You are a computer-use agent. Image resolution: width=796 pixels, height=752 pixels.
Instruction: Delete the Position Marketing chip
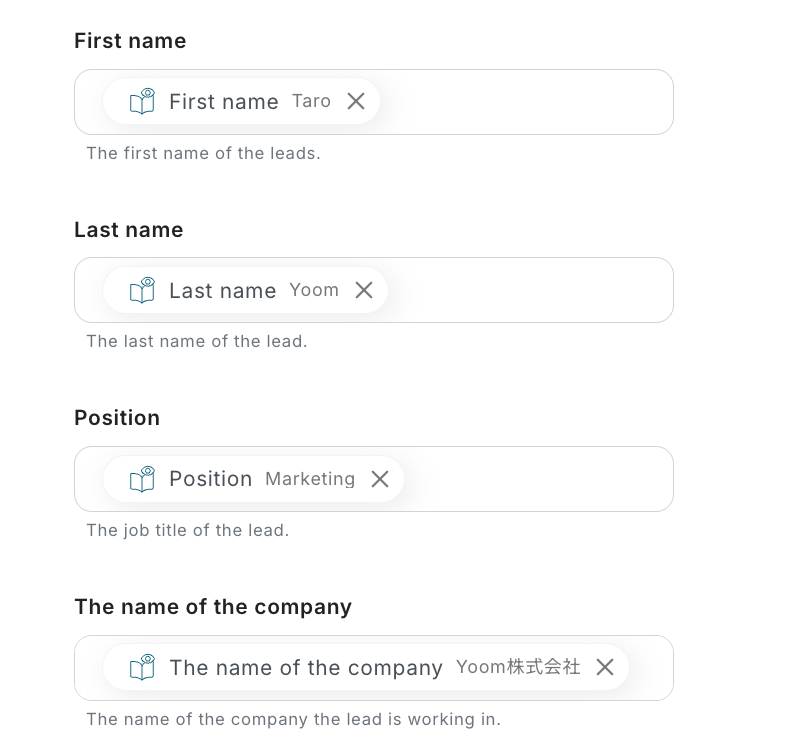[x=380, y=479]
